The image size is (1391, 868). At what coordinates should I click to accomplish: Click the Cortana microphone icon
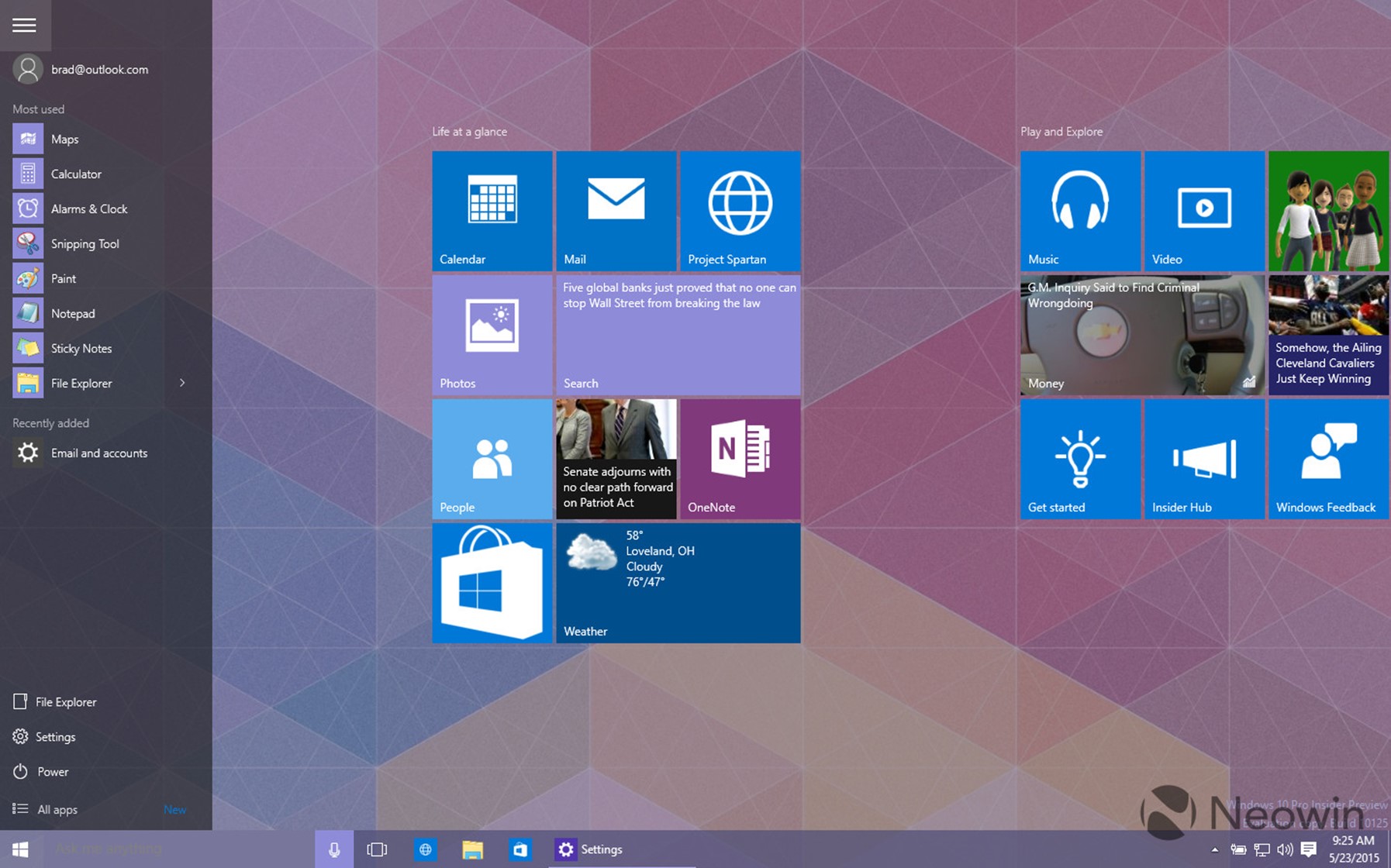334,849
